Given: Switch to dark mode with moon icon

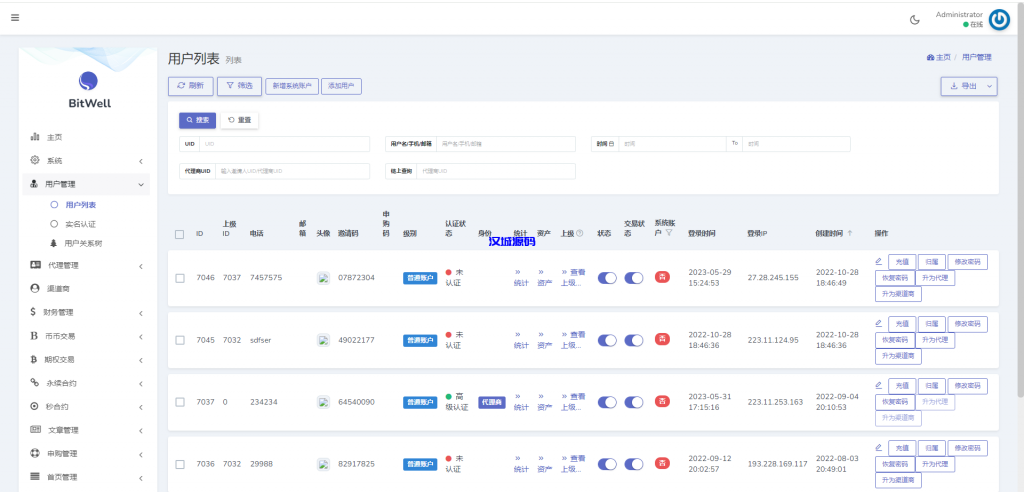Looking at the screenshot, I should pos(914,19).
